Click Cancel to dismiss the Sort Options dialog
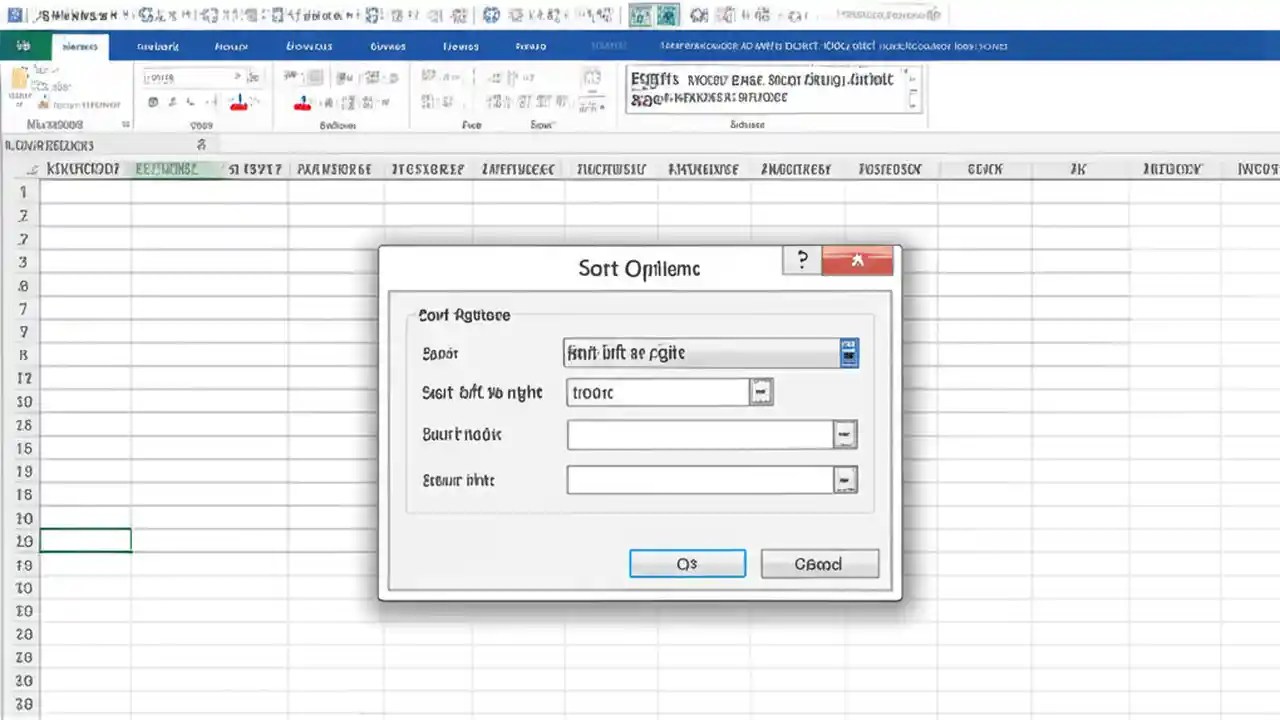This screenshot has height=720, width=1280. pyautogui.click(x=819, y=564)
